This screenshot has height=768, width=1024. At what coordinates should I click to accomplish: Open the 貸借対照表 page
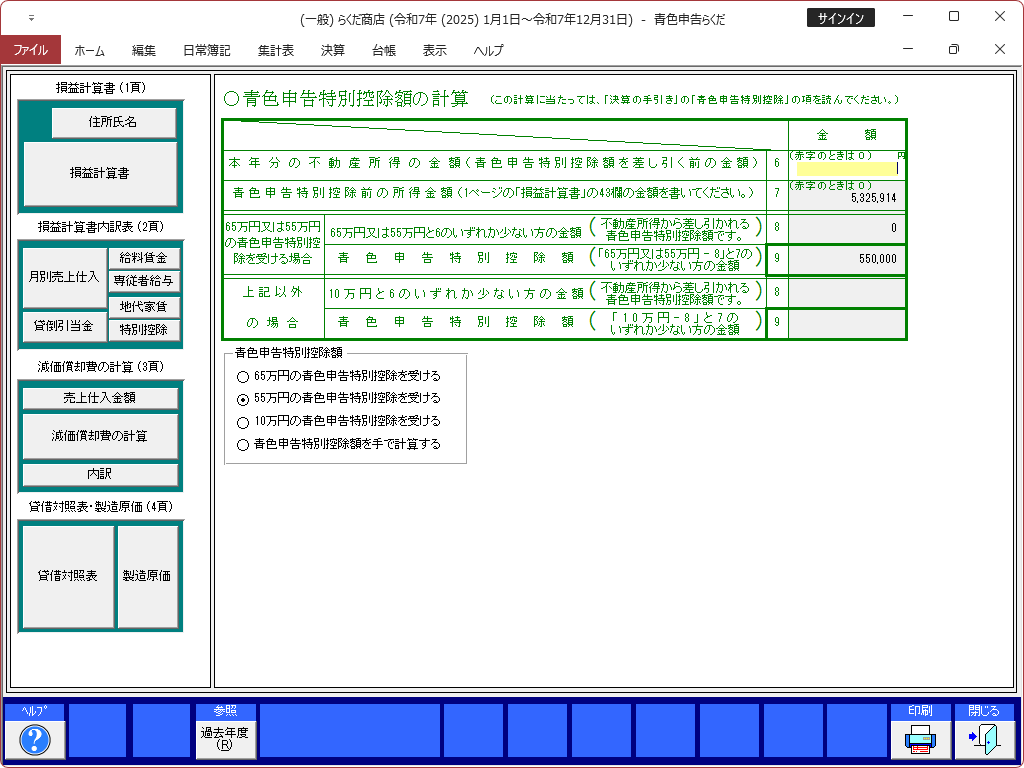point(68,576)
